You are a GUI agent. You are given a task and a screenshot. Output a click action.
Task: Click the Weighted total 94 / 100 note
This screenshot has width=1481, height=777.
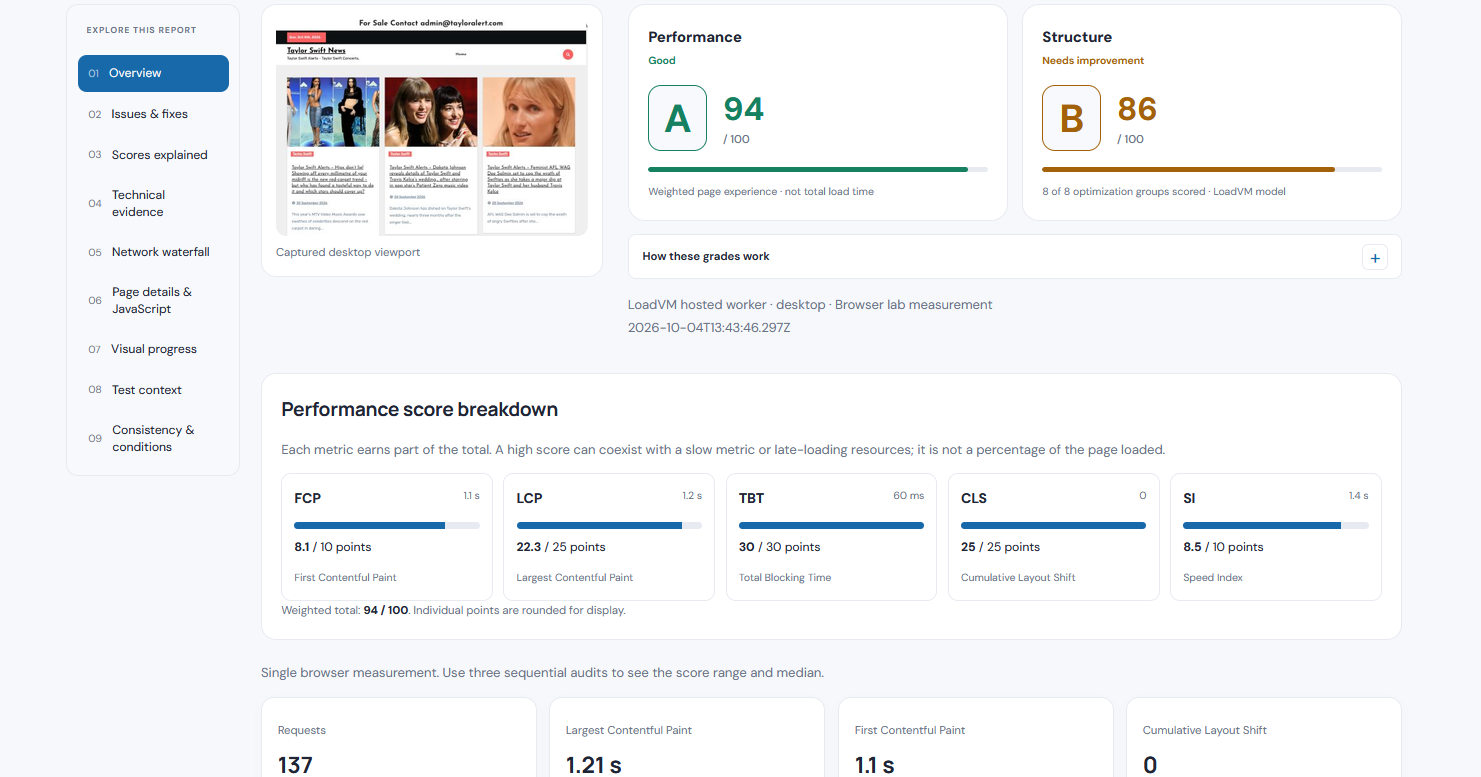[453, 610]
